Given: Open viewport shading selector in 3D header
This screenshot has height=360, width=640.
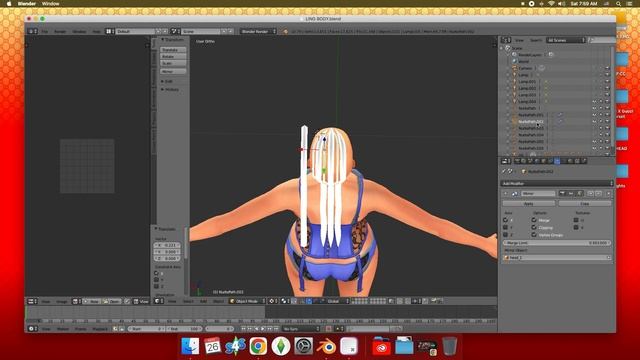Looking at the screenshot, I should click(x=273, y=301).
